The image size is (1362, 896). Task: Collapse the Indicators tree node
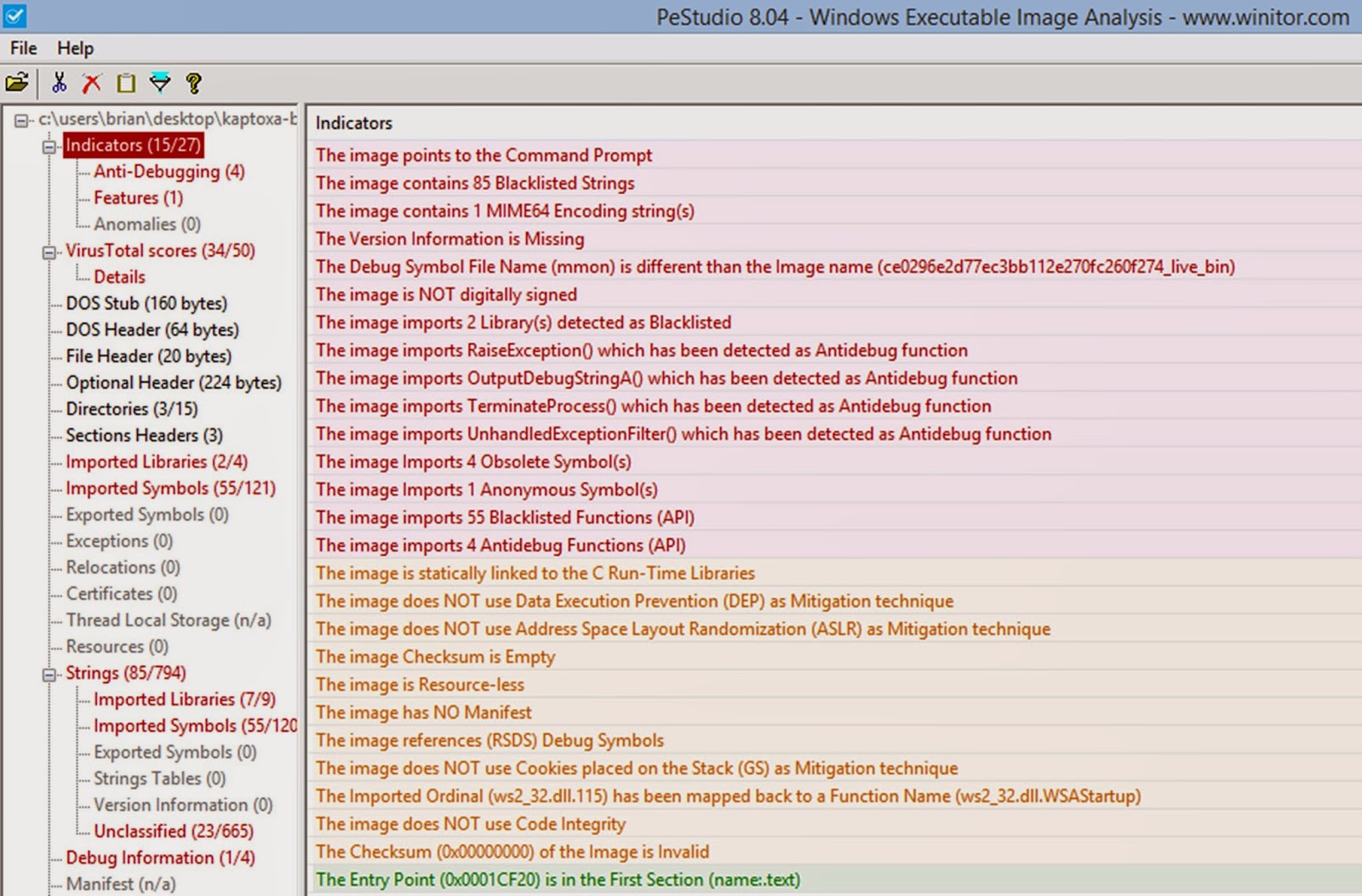tap(49, 146)
